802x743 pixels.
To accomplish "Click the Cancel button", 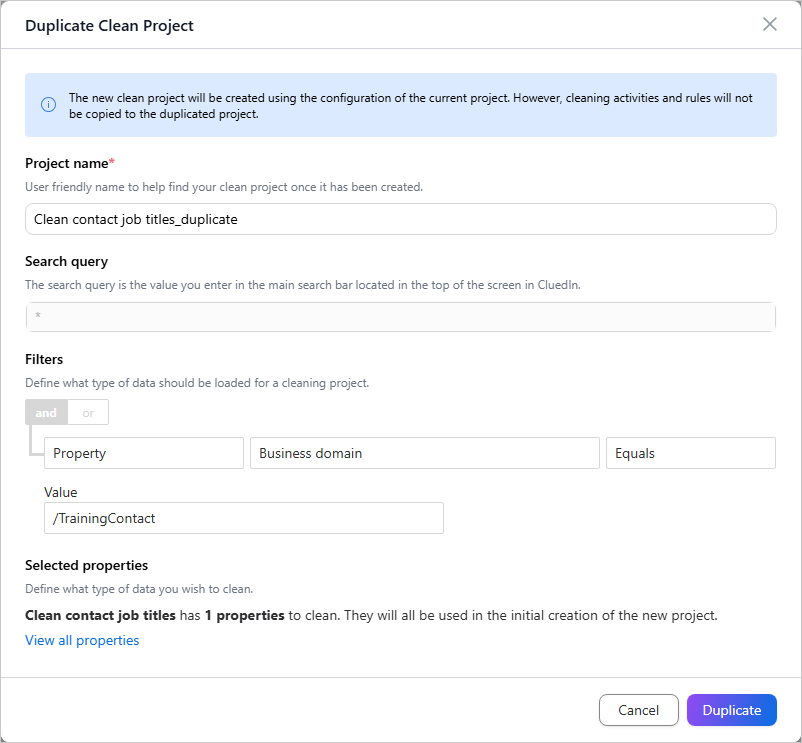I will point(638,710).
